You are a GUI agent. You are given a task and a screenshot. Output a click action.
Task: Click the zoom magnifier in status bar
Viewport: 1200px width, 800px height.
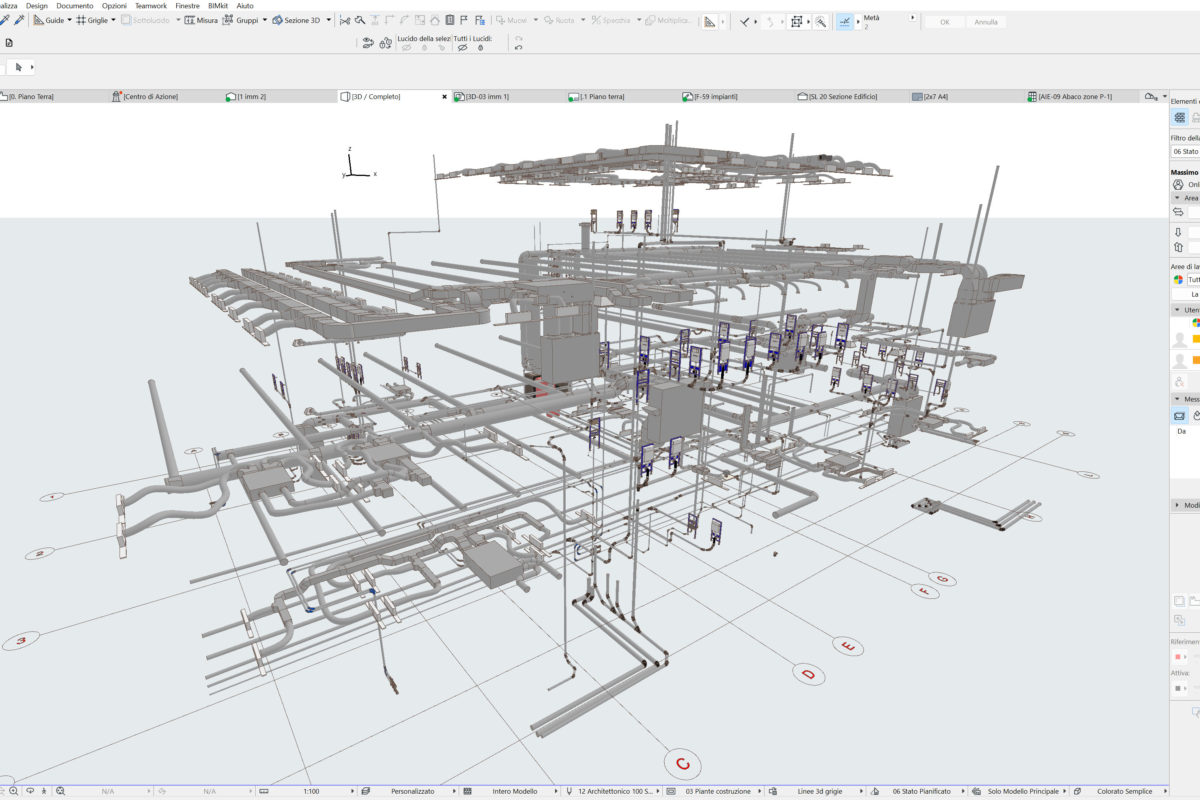(x=13, y=791)
